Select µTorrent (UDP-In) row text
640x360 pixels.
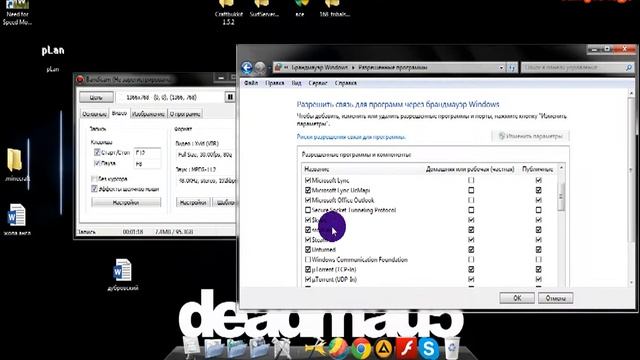pyautogui.click(x=334, y=280)
